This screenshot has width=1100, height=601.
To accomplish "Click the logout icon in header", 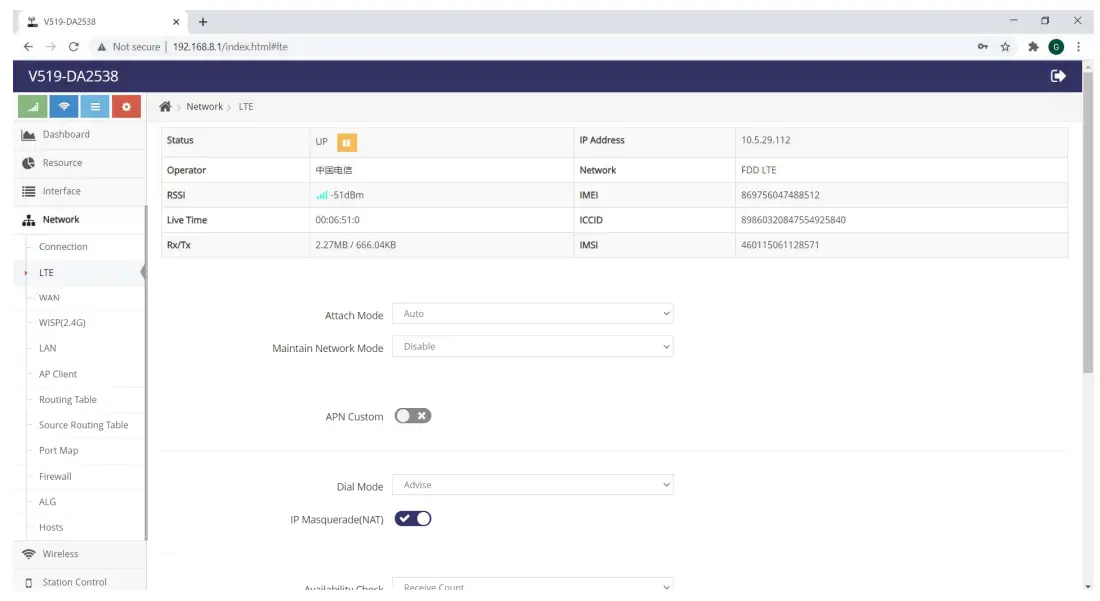I will point(1058,76).
